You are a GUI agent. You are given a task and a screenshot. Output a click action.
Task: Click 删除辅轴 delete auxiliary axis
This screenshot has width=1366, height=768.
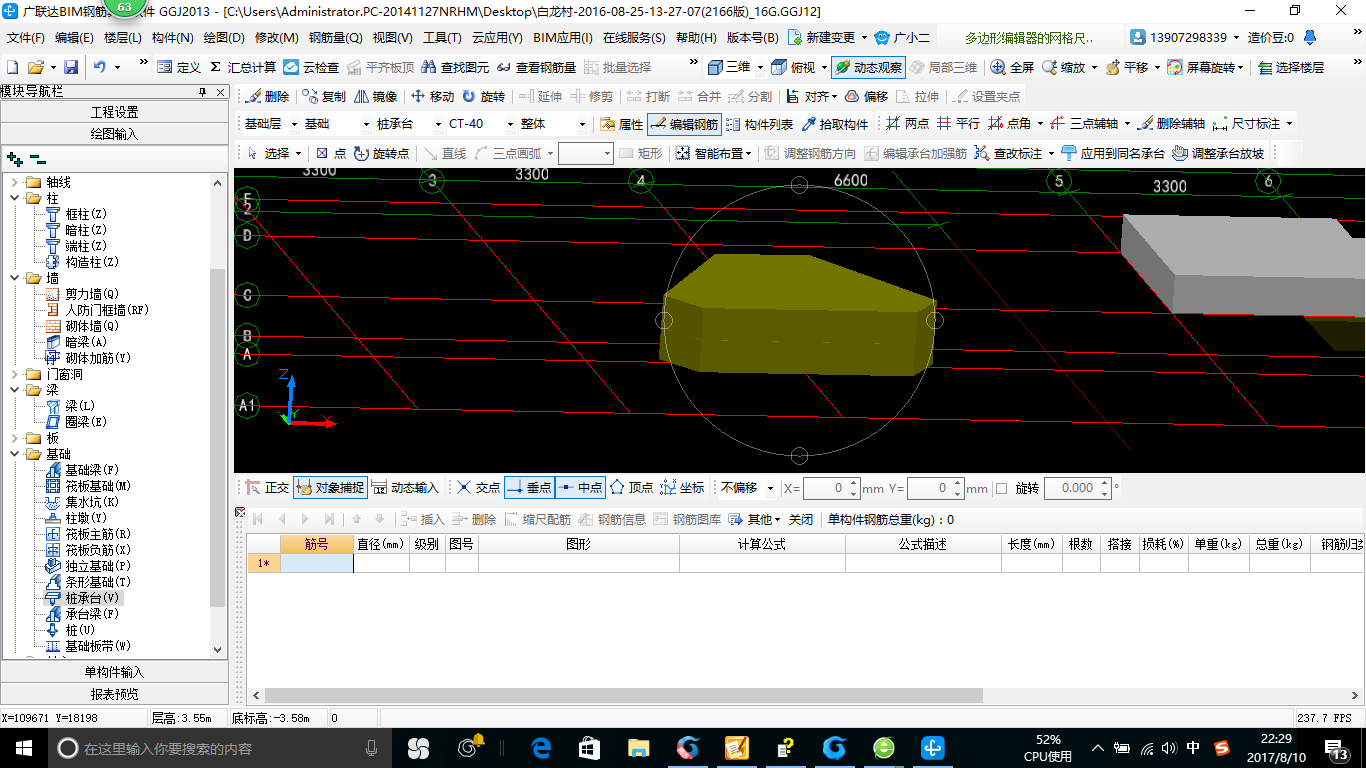click(x=1171, y=124)
